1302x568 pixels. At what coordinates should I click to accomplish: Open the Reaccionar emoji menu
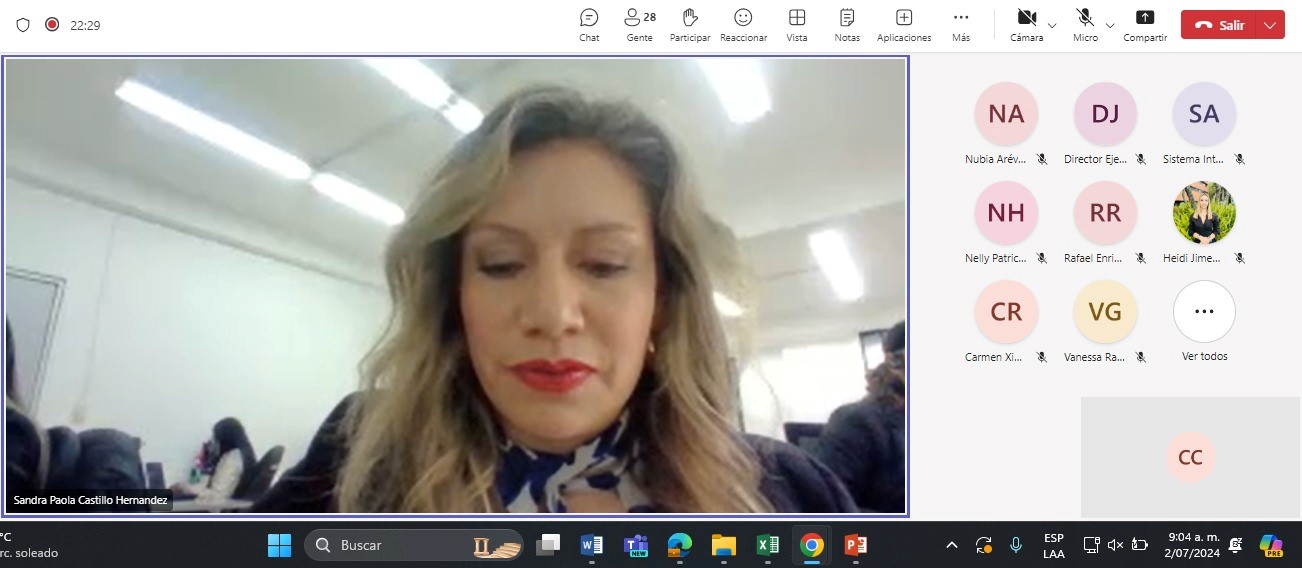coord(743,24)
